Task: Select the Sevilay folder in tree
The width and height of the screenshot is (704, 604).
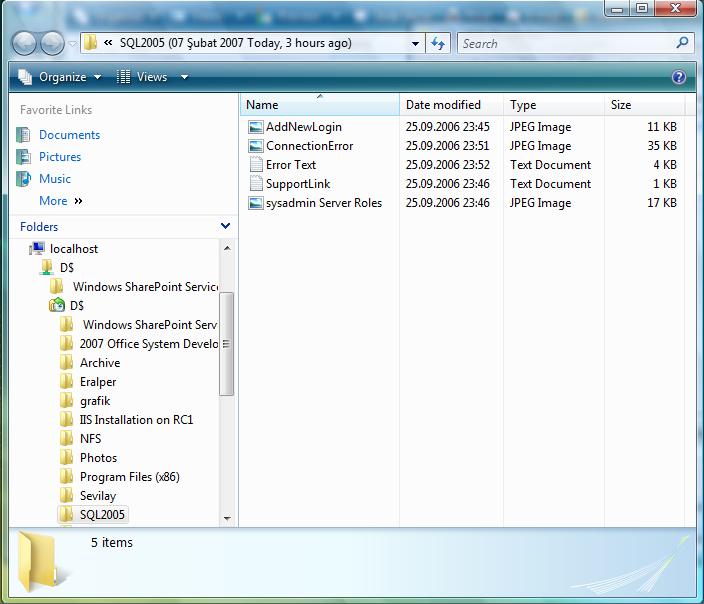Action: pyautogui.click(x=98, y=496)
